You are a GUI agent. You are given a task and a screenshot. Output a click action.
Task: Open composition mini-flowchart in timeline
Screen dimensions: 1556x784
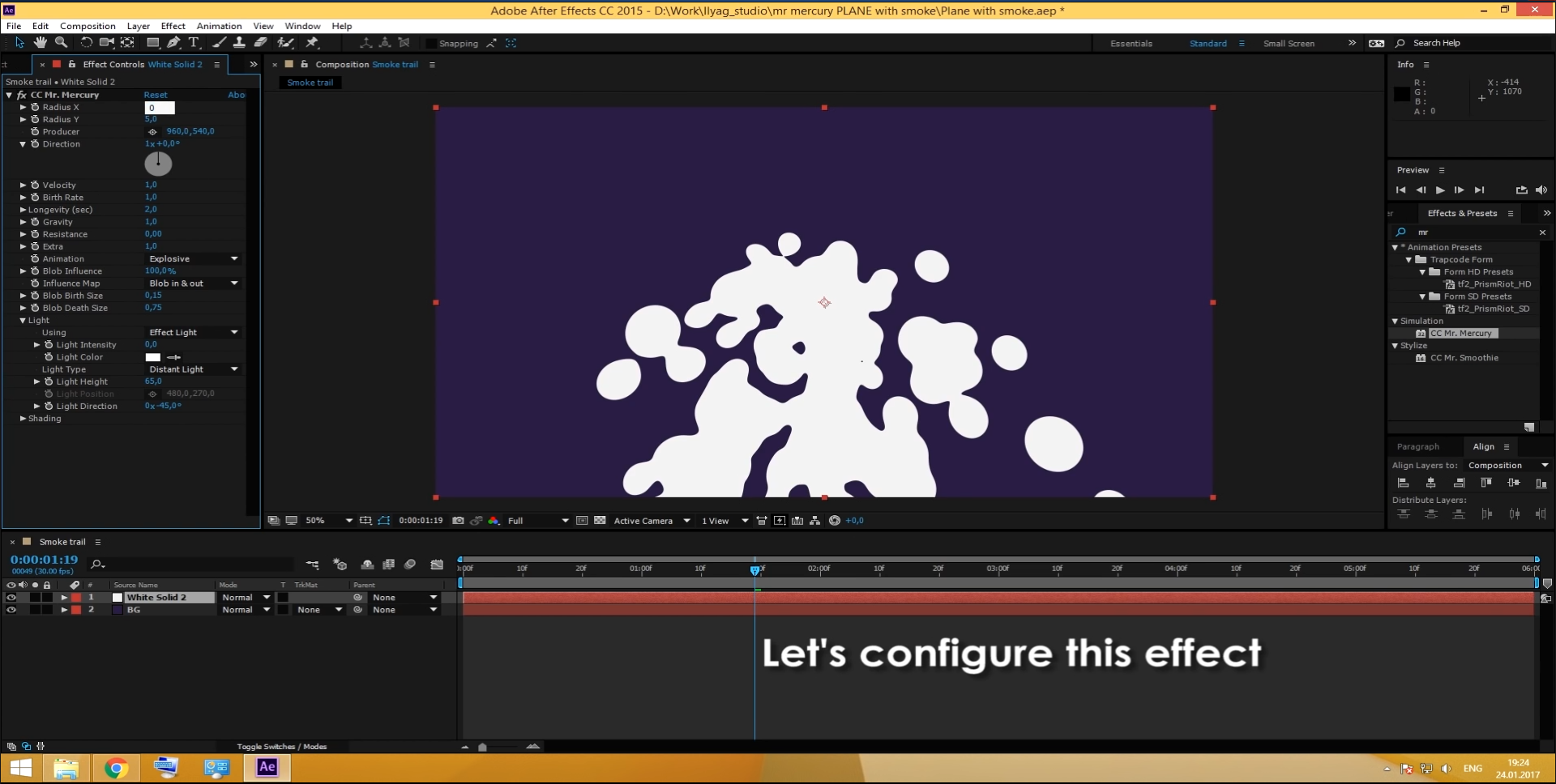coord(312,565)
